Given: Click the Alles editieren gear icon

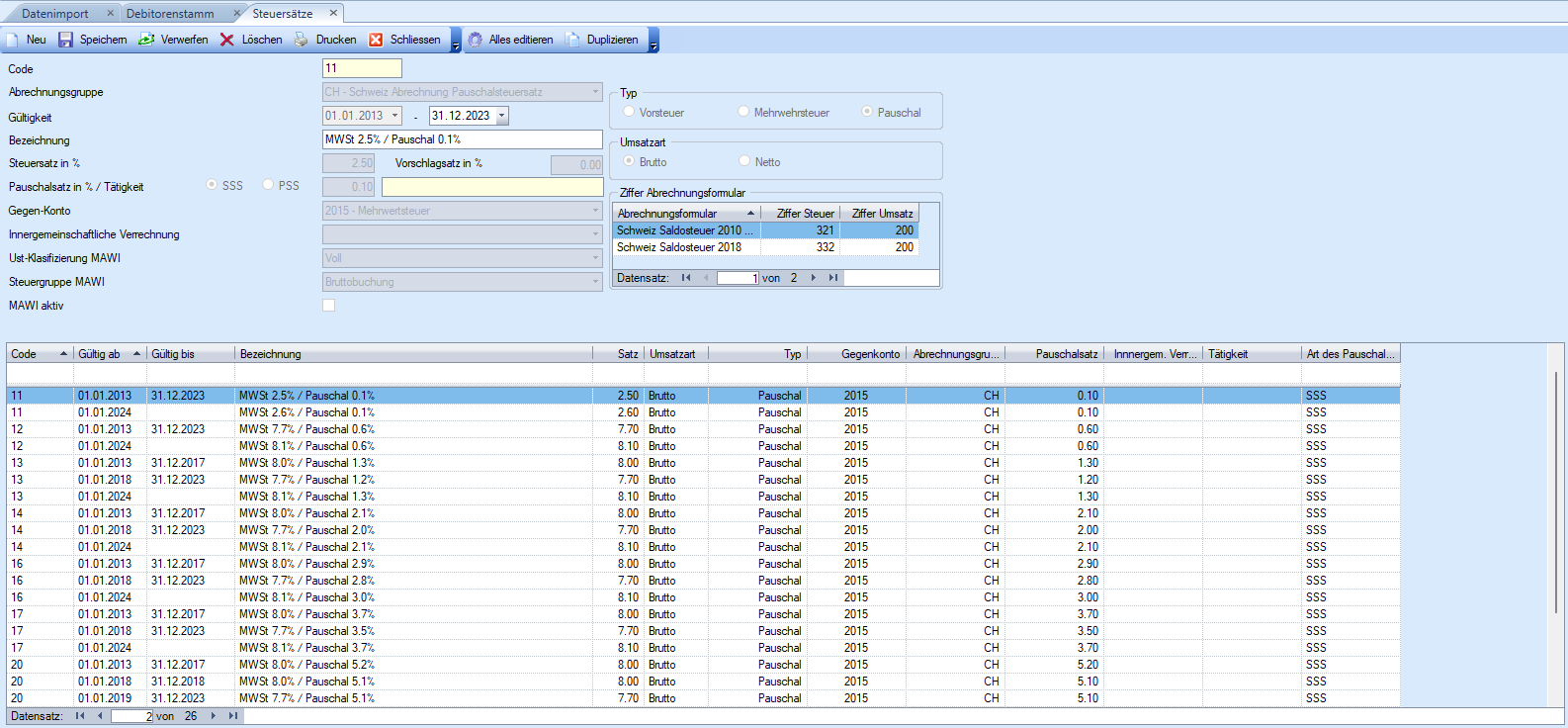Looking at the screenshot, I should (x=476, y=40).
